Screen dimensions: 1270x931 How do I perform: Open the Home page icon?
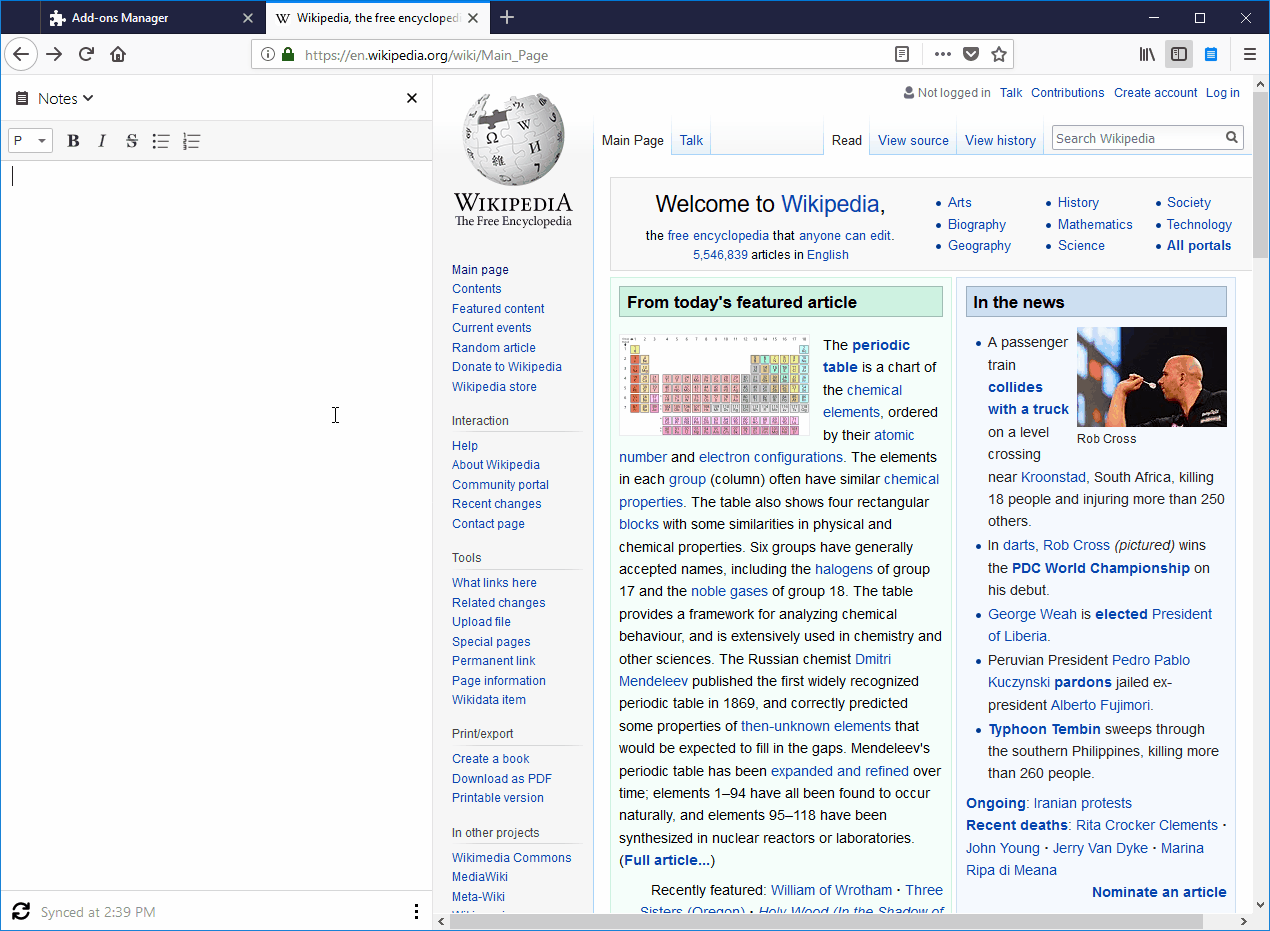pyautogui.click(x=118, y=54)
